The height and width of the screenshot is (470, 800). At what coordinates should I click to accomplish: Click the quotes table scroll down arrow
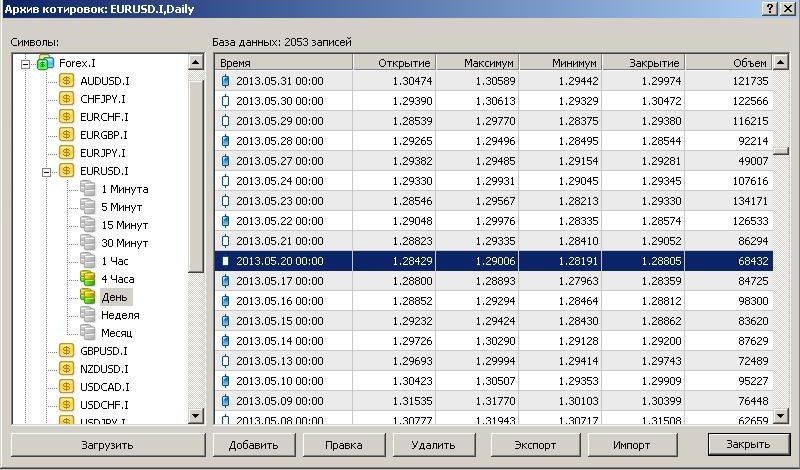(x=781, y=416)
